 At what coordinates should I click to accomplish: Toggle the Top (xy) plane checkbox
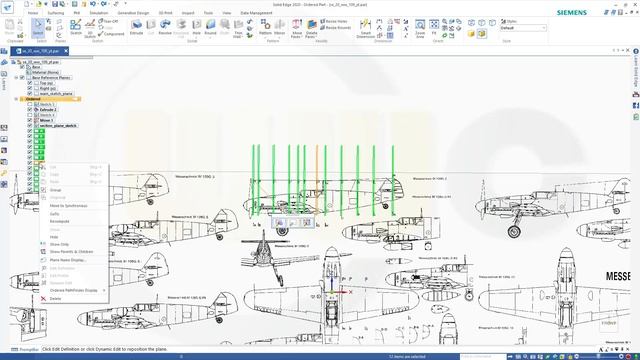point(30,83)
